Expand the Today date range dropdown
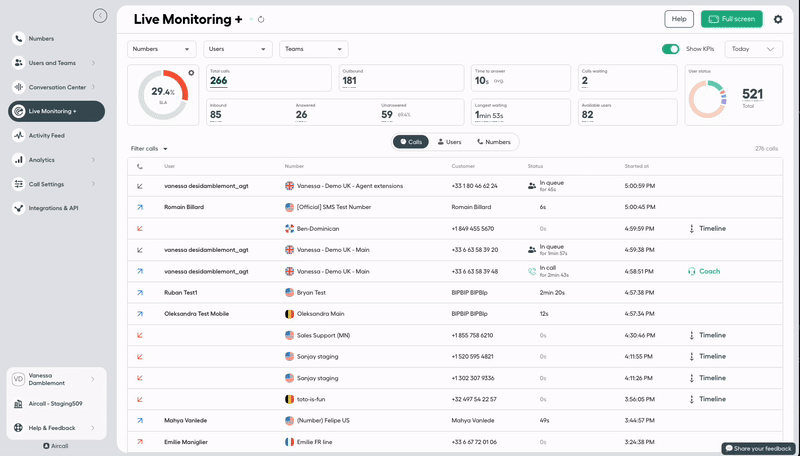The image size is (800, 456). [754, 48]
